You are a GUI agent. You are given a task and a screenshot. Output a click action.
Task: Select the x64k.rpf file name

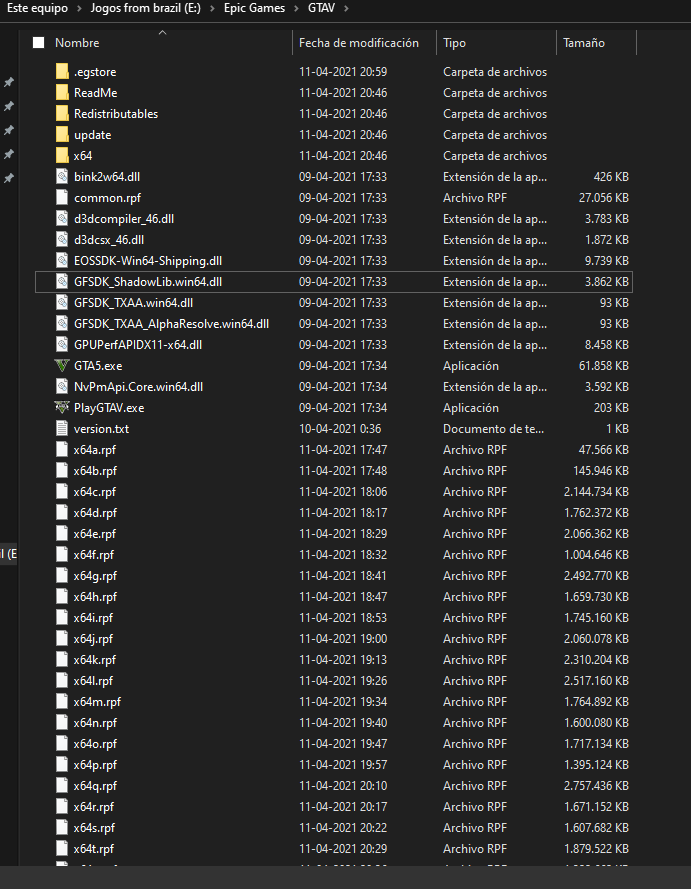[x=95, y=659]
